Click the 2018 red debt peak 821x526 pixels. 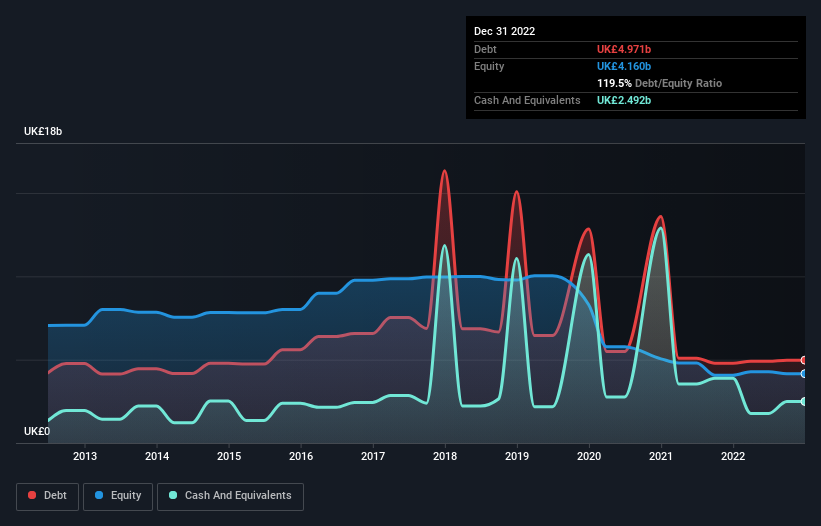[445, 171]
